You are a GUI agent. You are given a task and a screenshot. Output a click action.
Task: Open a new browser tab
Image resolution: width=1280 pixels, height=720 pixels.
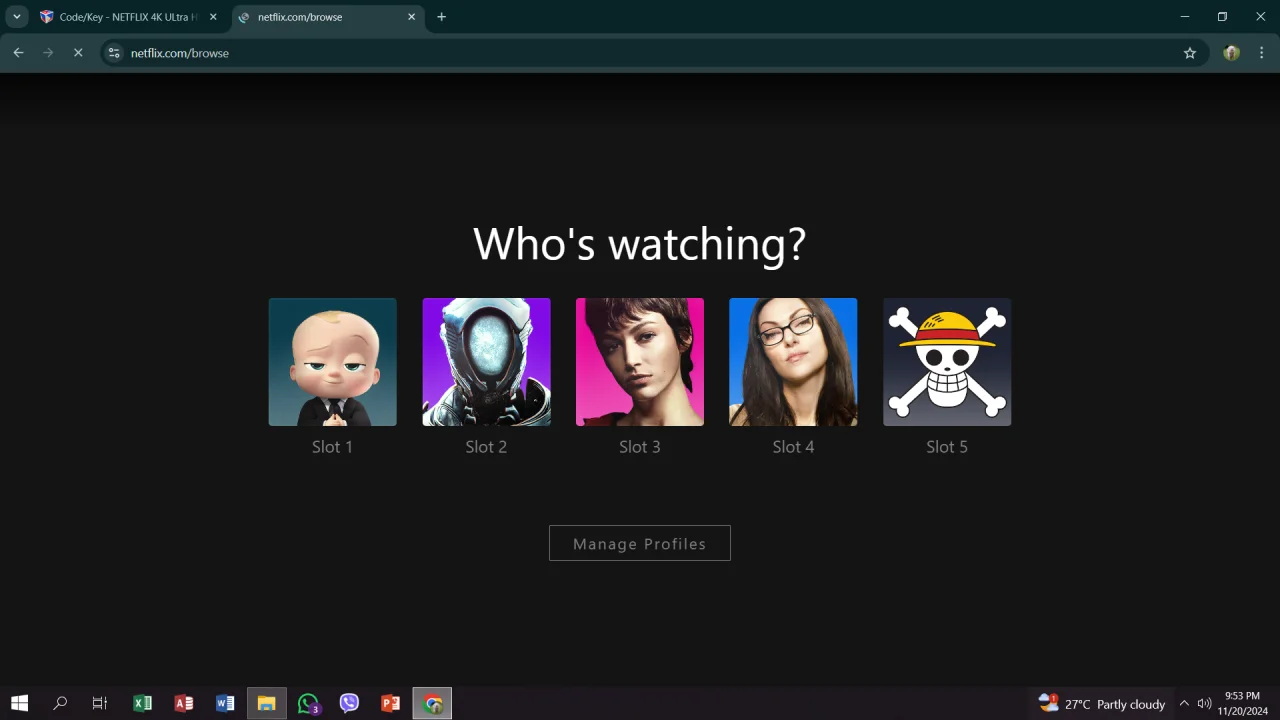click(442, 17)
